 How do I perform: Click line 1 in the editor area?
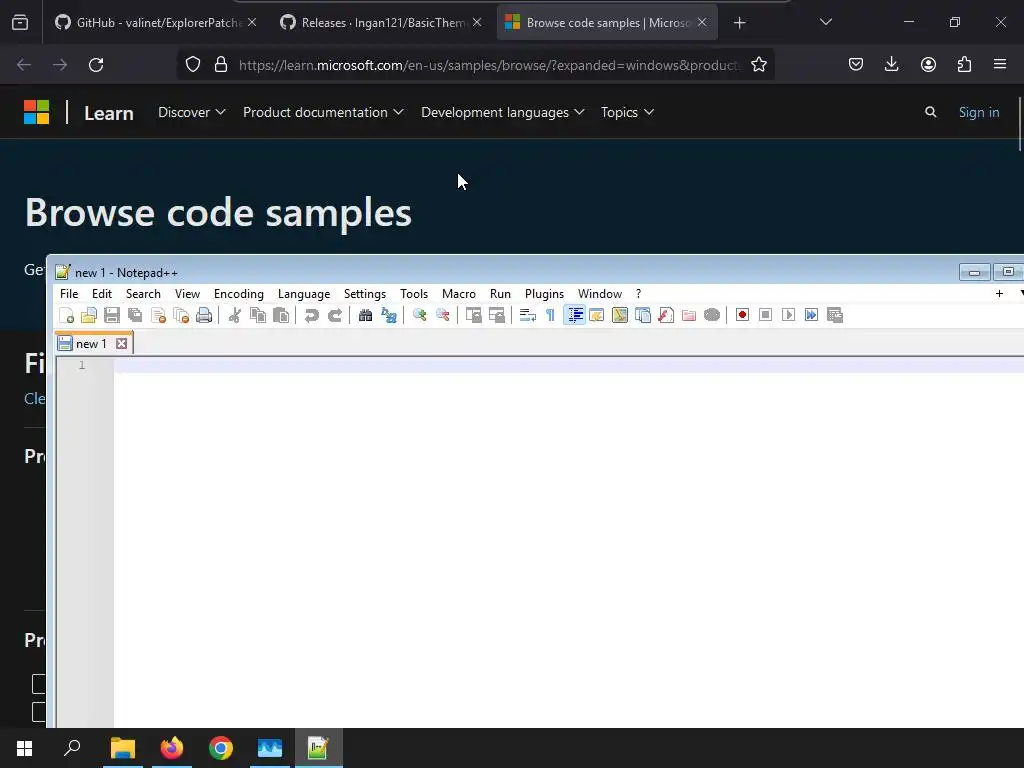pyautogui.click(x=568, y=365)
